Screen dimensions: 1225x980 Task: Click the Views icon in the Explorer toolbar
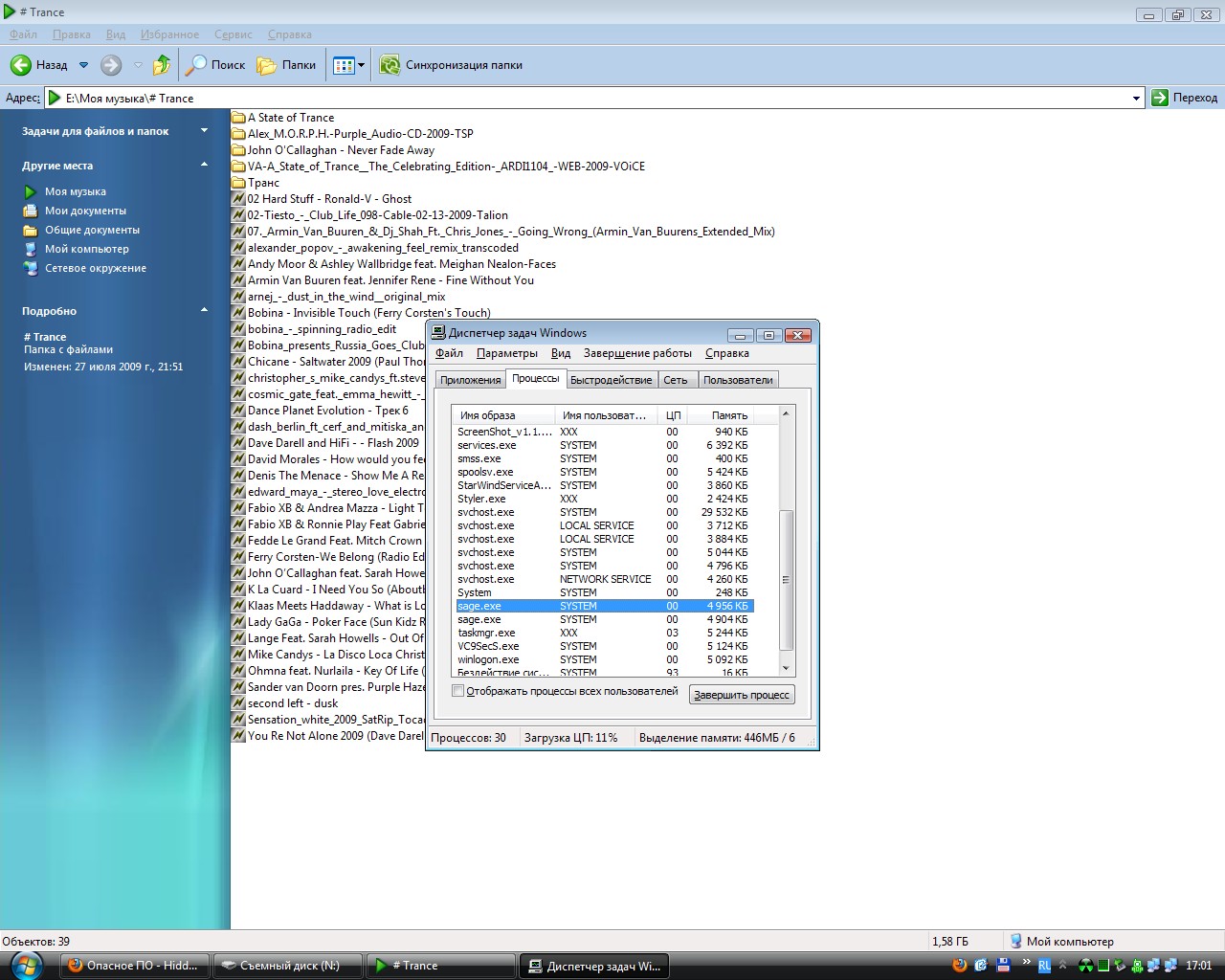point(344,65)
